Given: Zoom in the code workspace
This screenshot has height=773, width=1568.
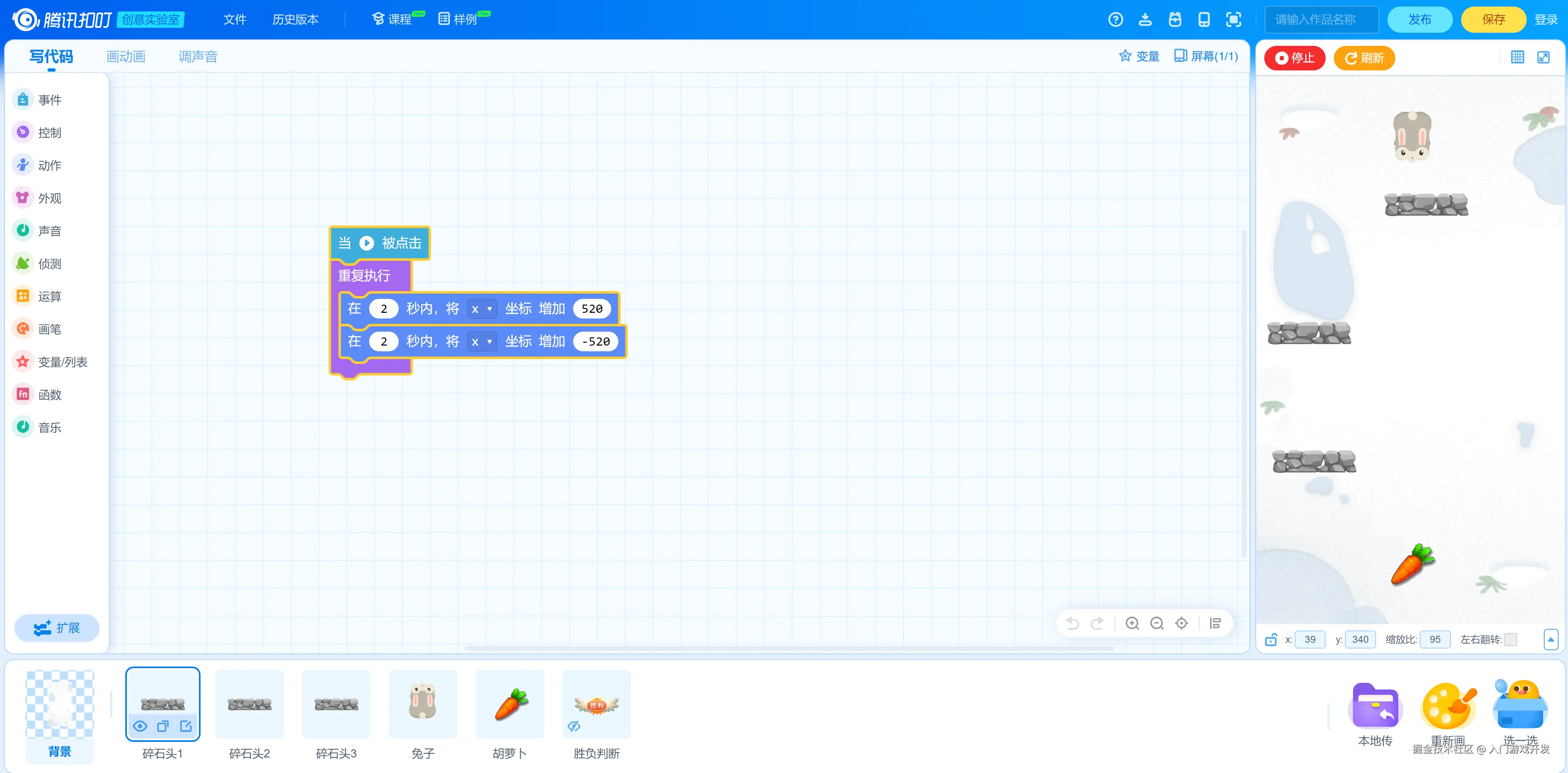Looking at the screenshot, I should (x=1132, y=623).
